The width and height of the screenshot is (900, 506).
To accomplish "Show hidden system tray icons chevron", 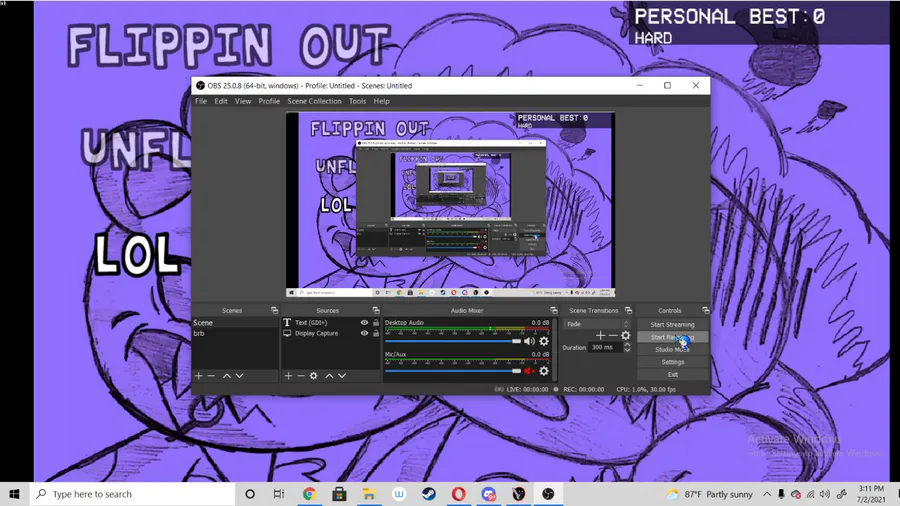I will point(767,494).
